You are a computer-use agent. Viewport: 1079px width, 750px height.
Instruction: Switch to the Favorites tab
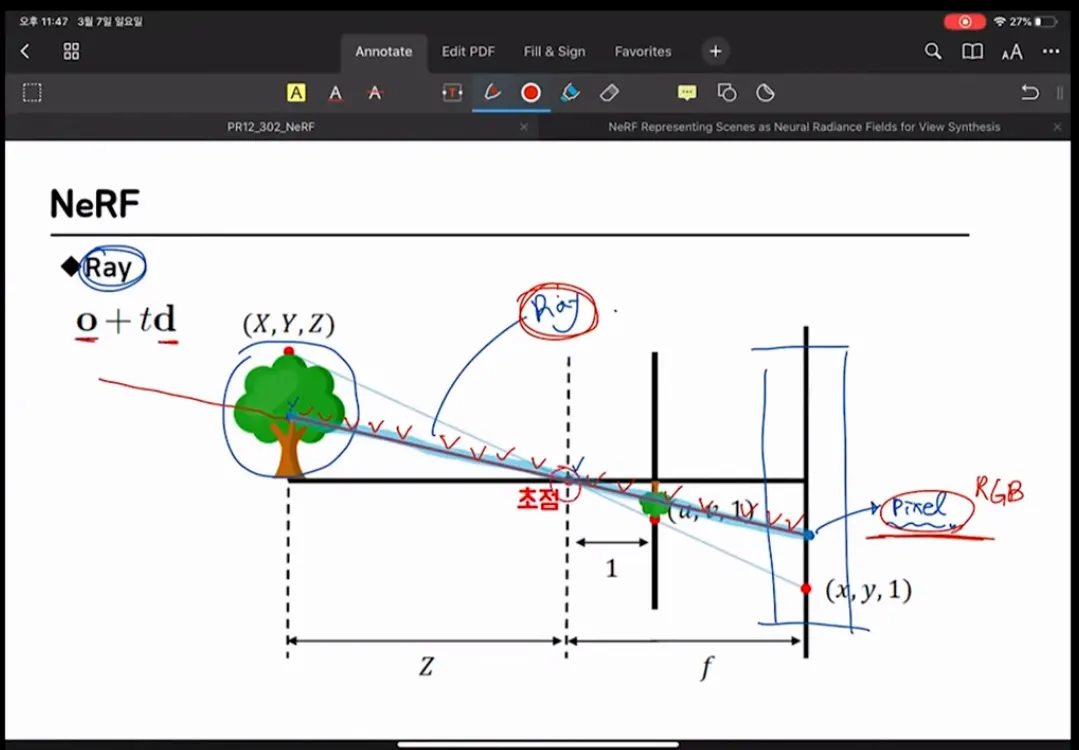[643, 52]
